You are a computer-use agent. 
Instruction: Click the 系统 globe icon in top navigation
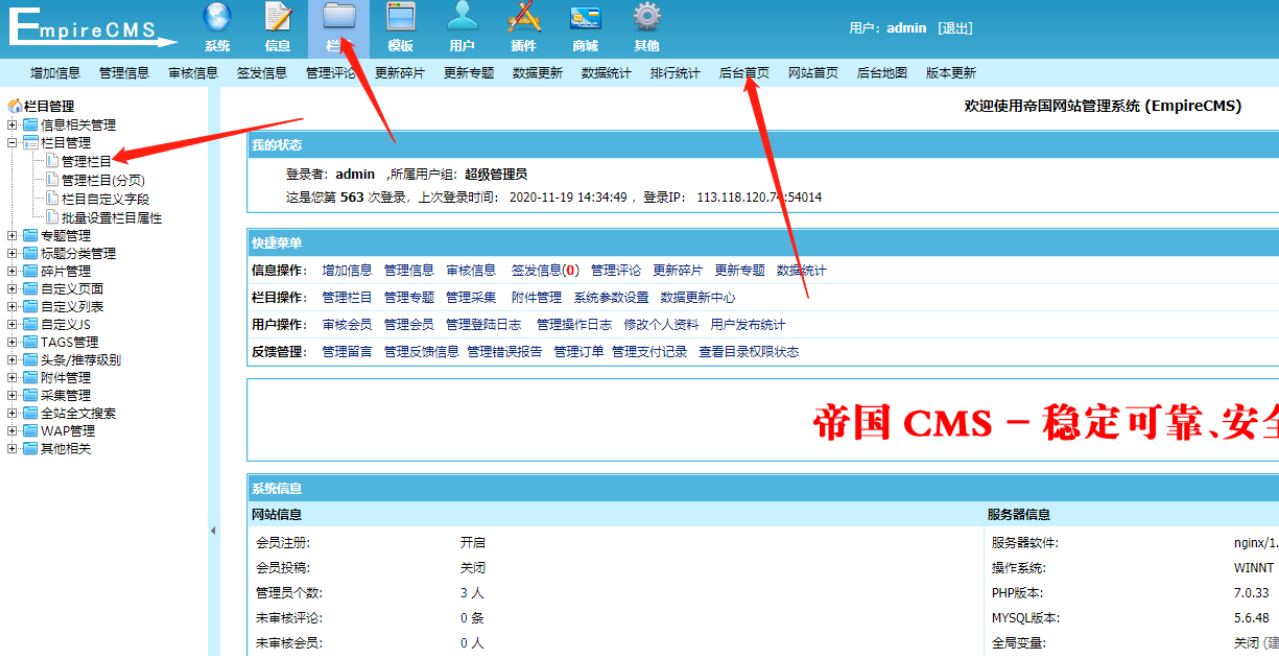217,18
